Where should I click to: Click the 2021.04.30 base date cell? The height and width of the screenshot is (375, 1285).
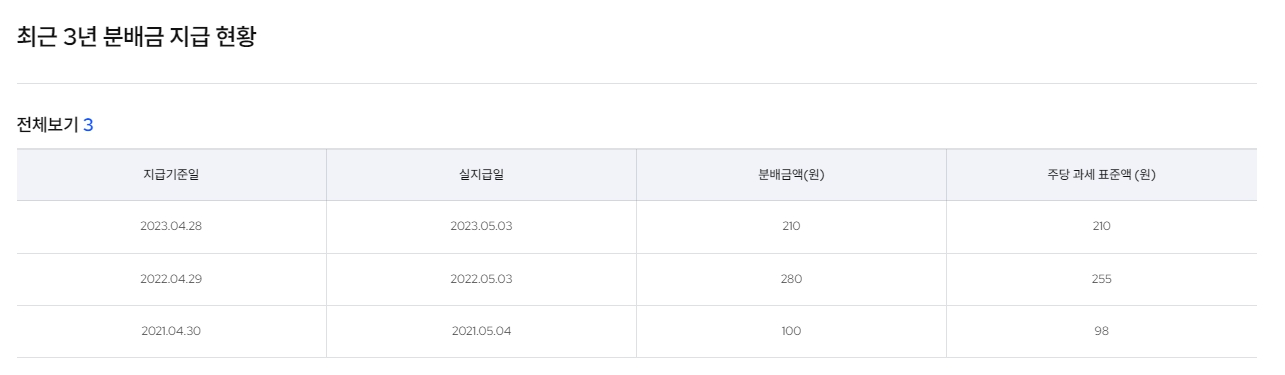tap(171, 331)
